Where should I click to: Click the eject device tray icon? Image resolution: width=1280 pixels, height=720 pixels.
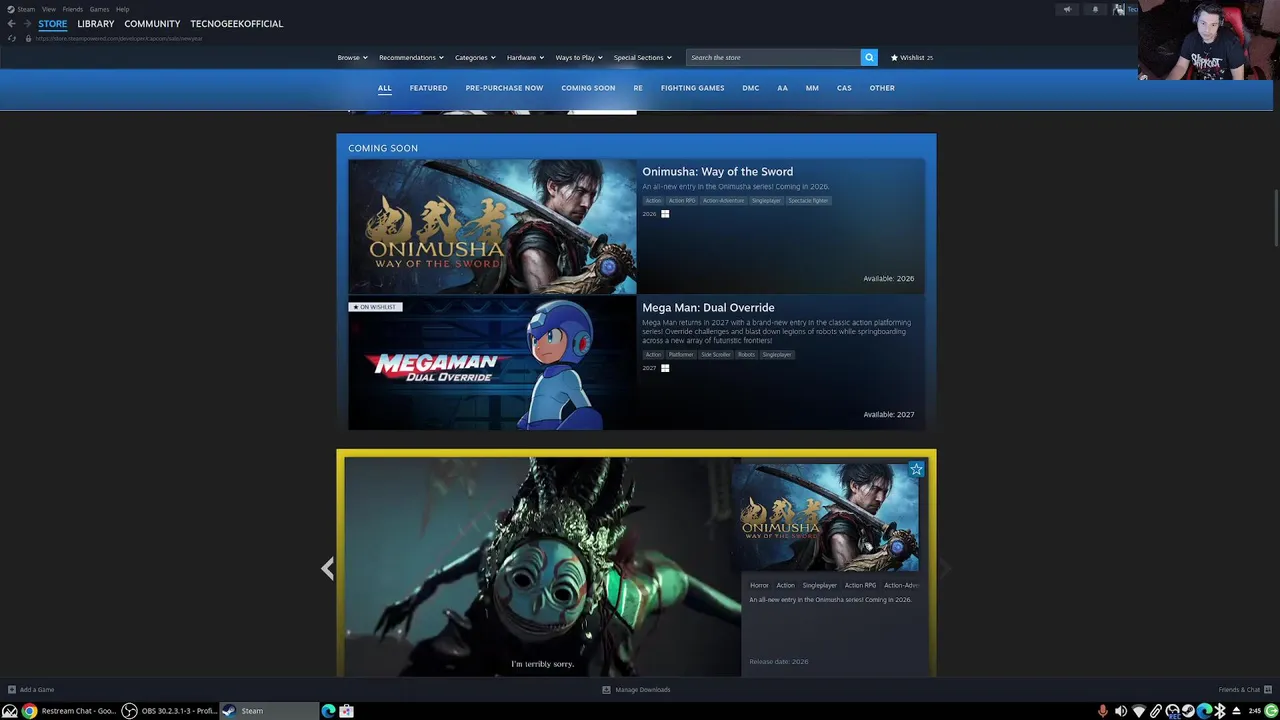(1236, 711)
